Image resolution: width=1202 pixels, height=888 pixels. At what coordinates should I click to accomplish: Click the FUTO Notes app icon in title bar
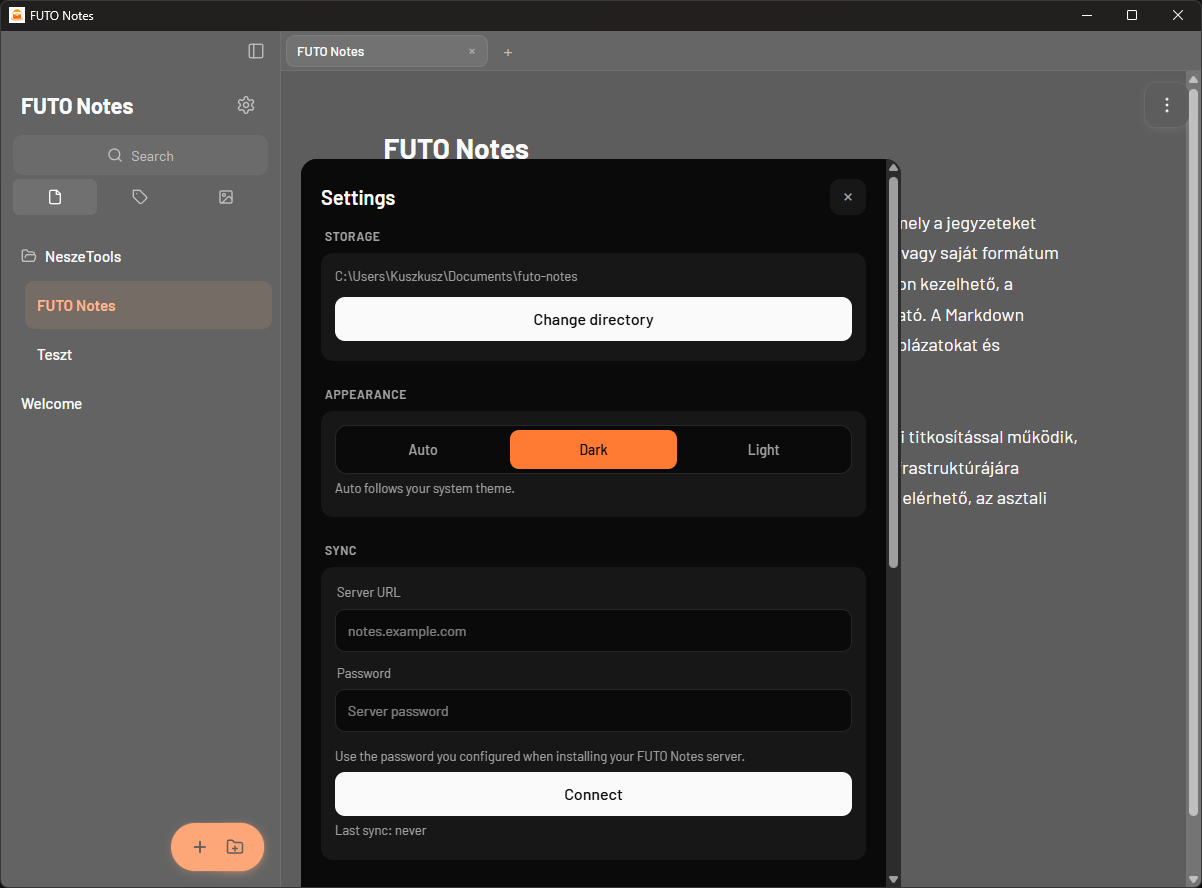(x=17, y=15)
